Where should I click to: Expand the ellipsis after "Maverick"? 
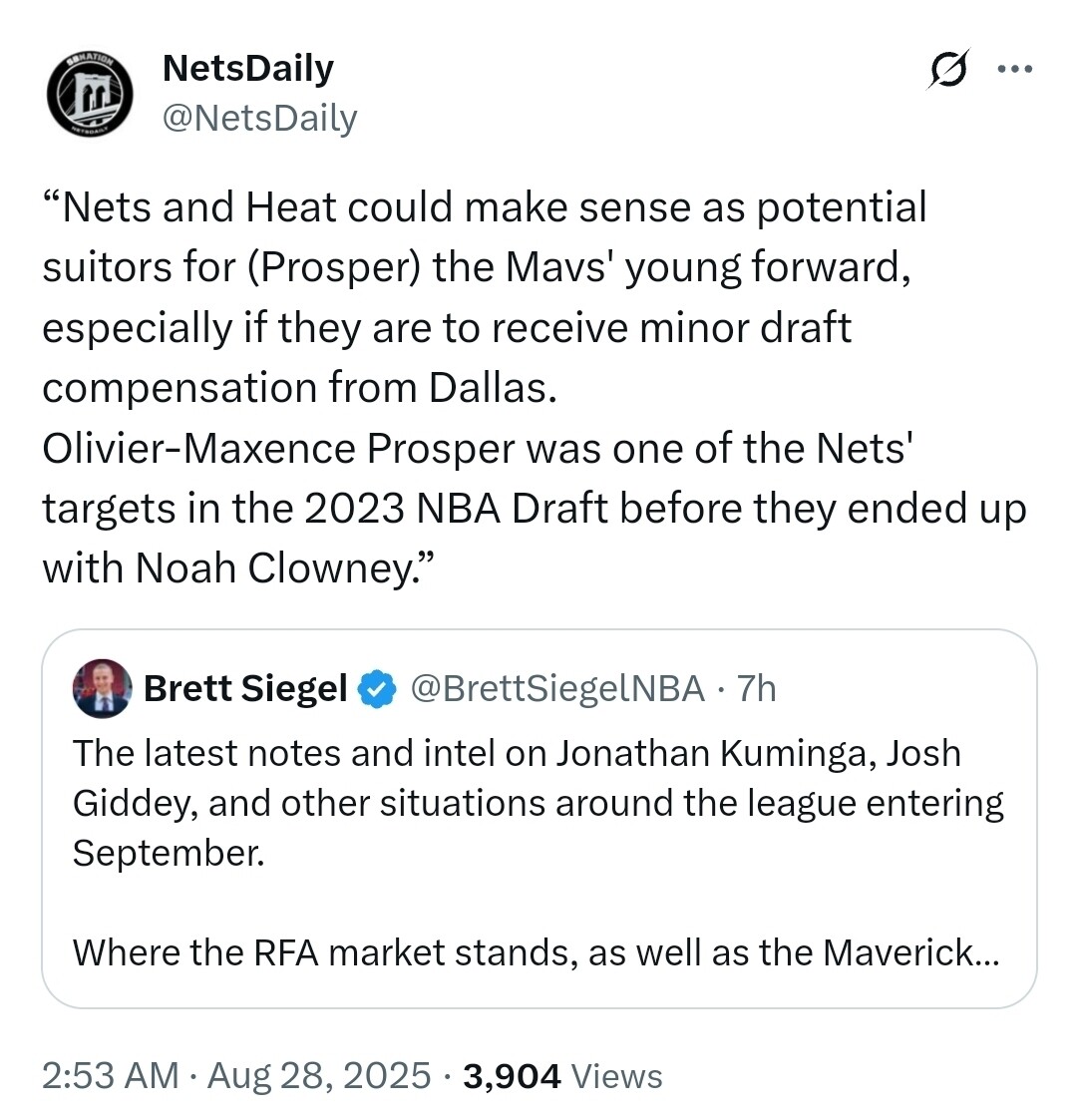[x=985, y=953]
